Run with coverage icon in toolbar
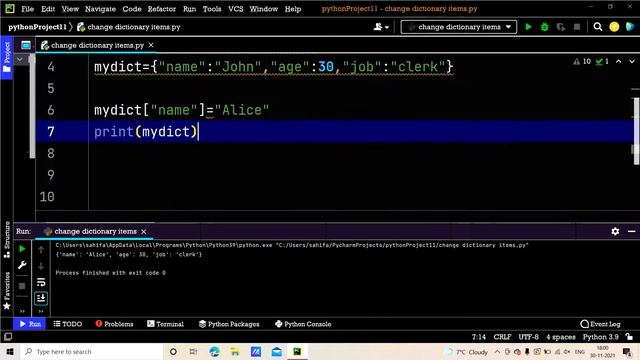Viewport: 640px width, 360px height. (x=560, y=27)
